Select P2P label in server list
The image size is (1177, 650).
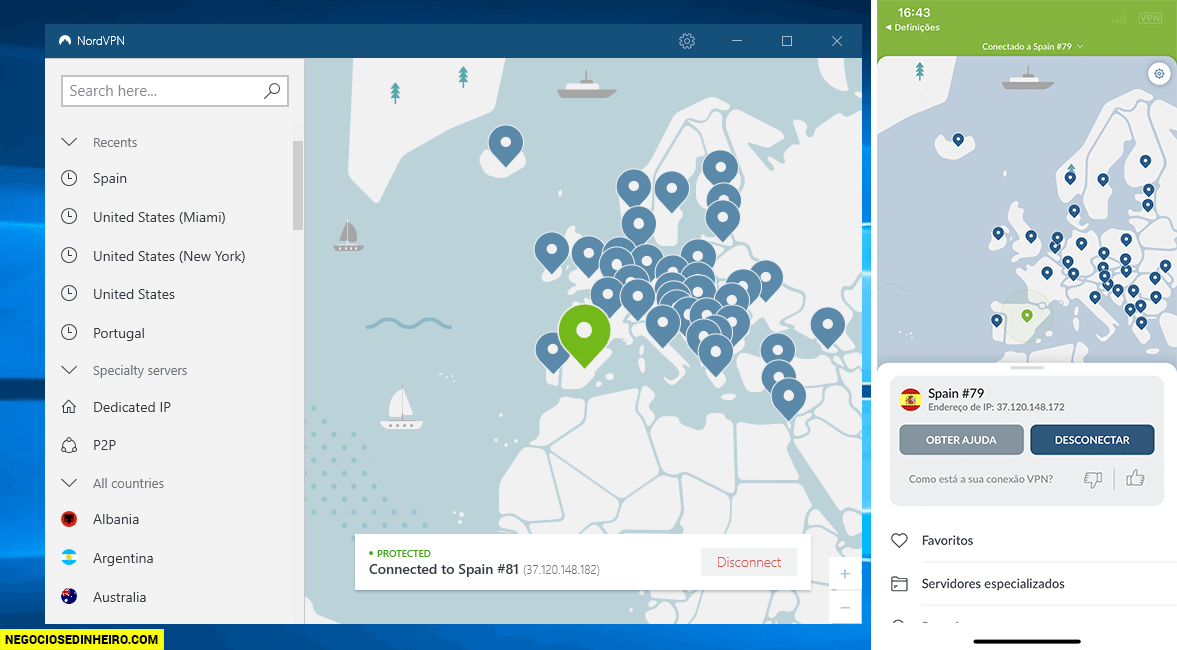(x=104, y=445)
